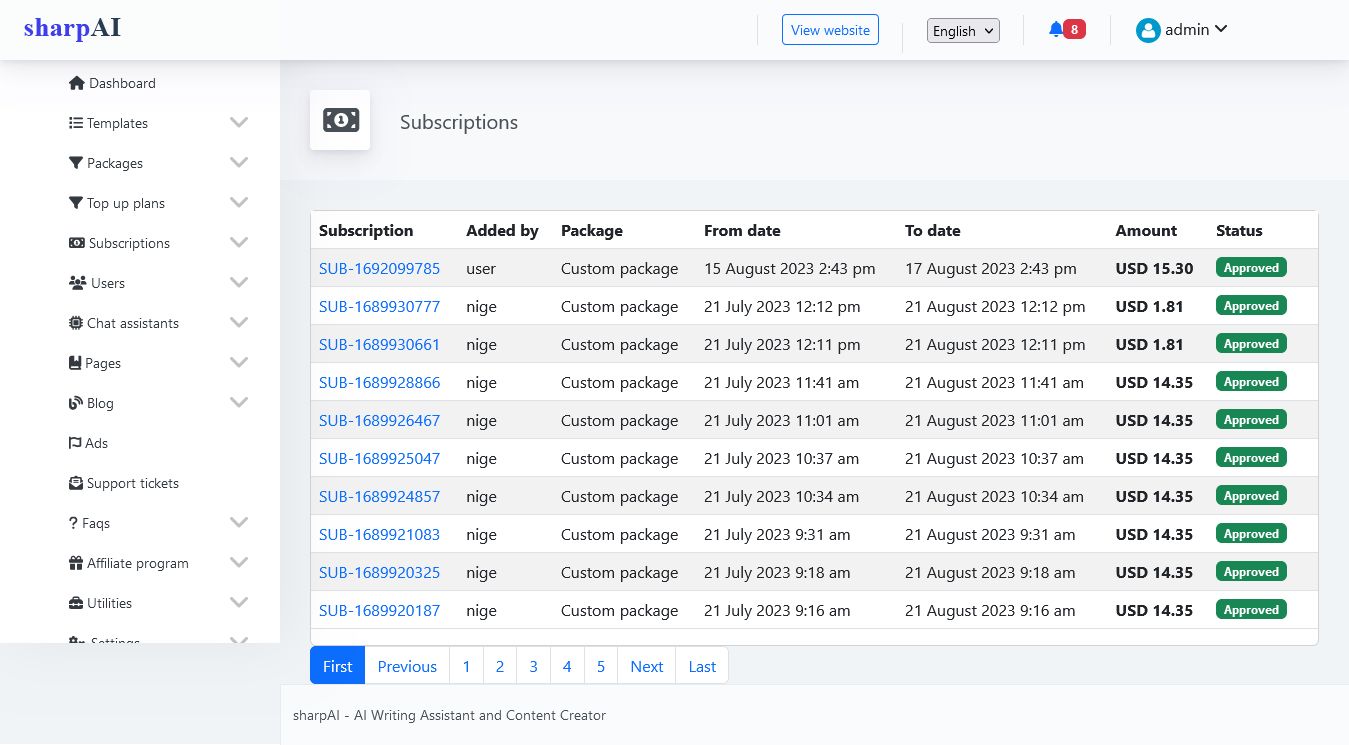Click the Subscriptions money icon in page header
Screen dimensions: 1349x745
(340, 120)
